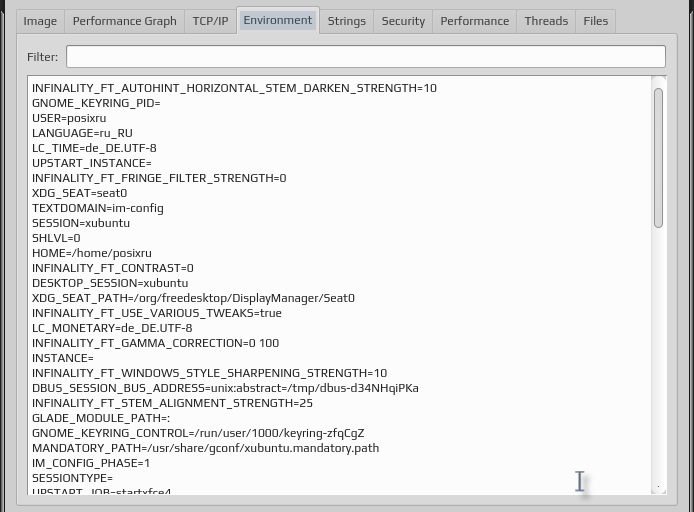The width and height of the screenshot is (694, 512).
Task: Click the Filter text field
Action: pyautogui.click(x=366, y=57)
